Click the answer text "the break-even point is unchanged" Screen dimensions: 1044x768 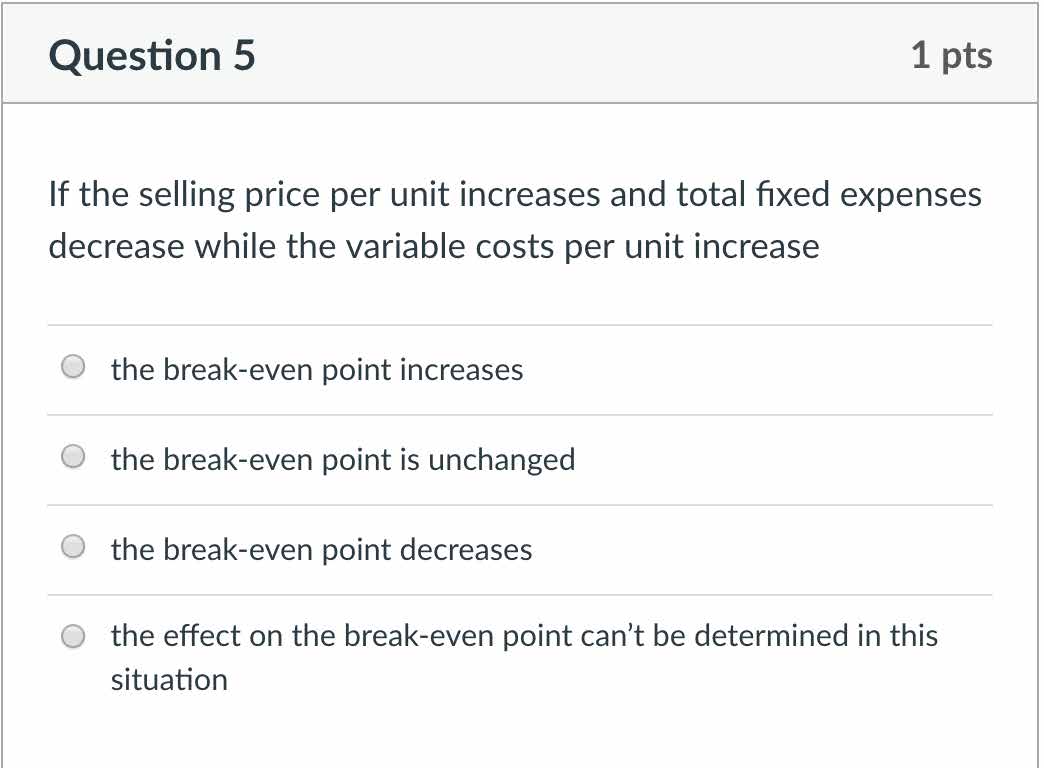point(342,460)
